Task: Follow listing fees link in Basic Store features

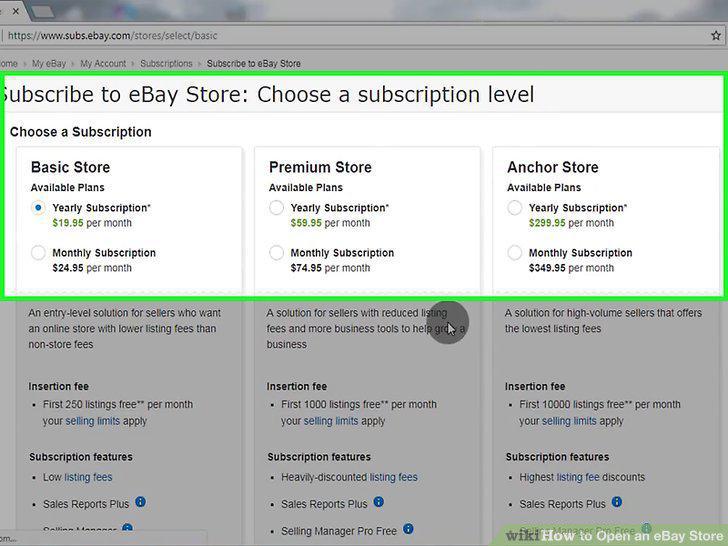Action: [x=88, y=477]
